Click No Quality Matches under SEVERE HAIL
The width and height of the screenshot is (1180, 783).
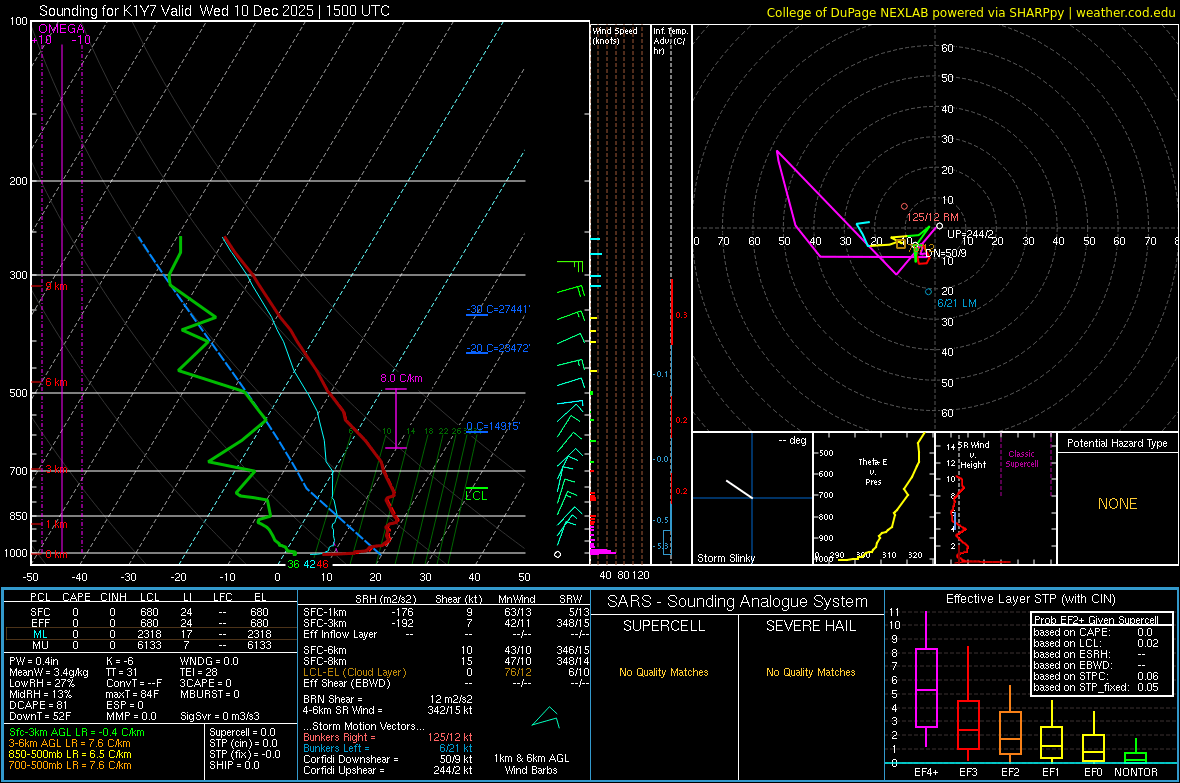tap(810, 672)
